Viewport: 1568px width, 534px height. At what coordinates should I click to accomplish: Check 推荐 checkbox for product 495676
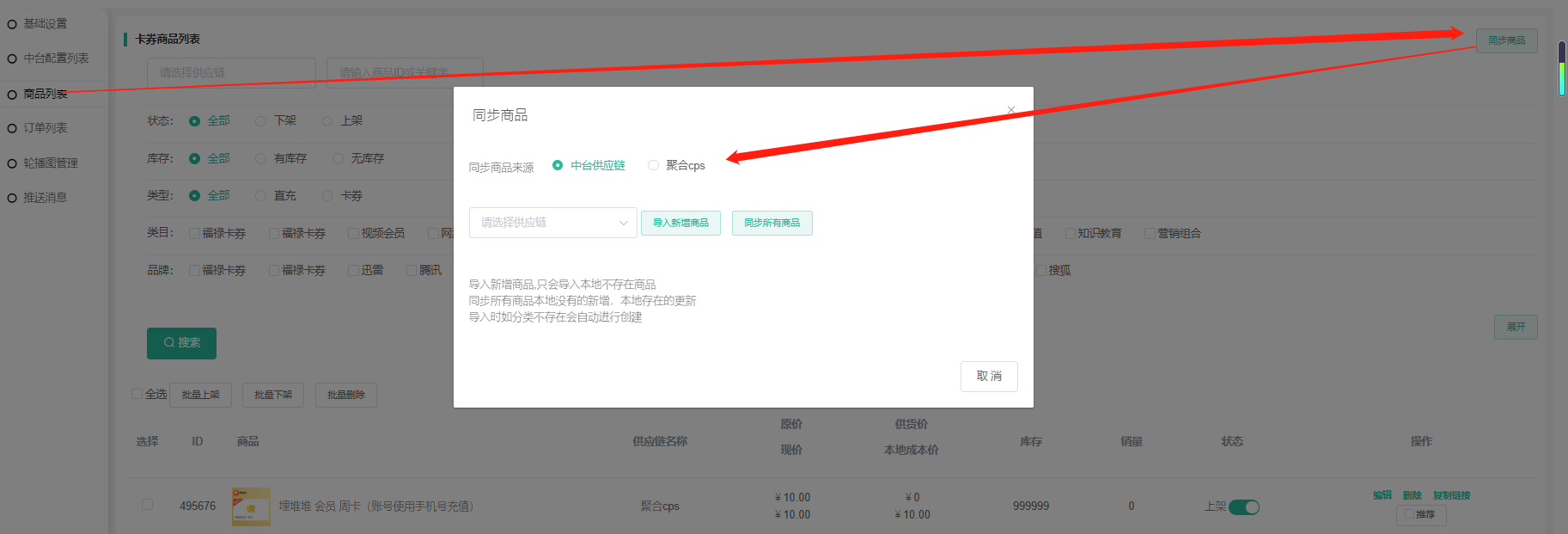(x=1409, y=514)
